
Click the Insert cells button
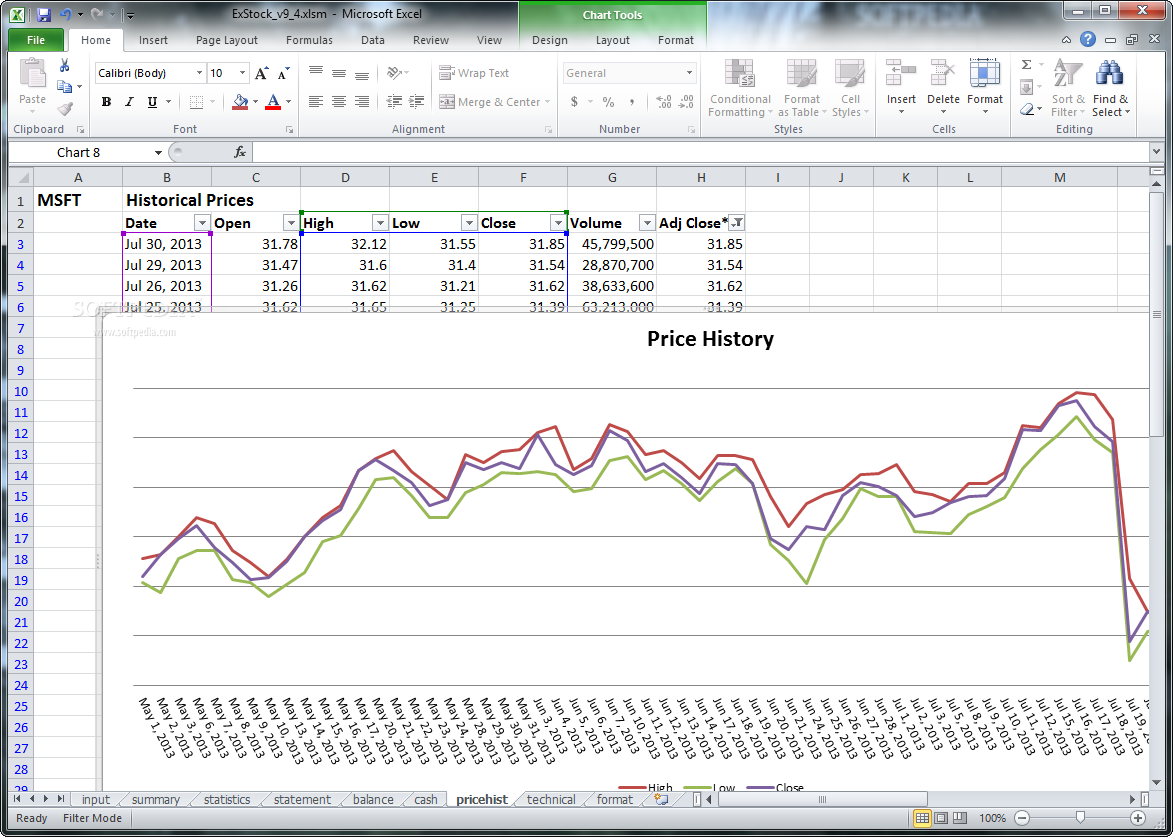click(901, 88)
